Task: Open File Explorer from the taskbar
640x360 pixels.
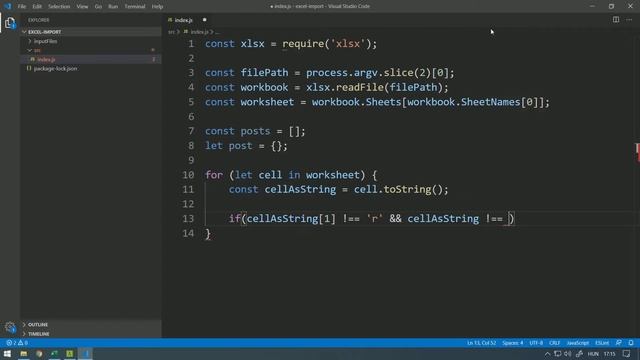Action: (x=24, y=353)
